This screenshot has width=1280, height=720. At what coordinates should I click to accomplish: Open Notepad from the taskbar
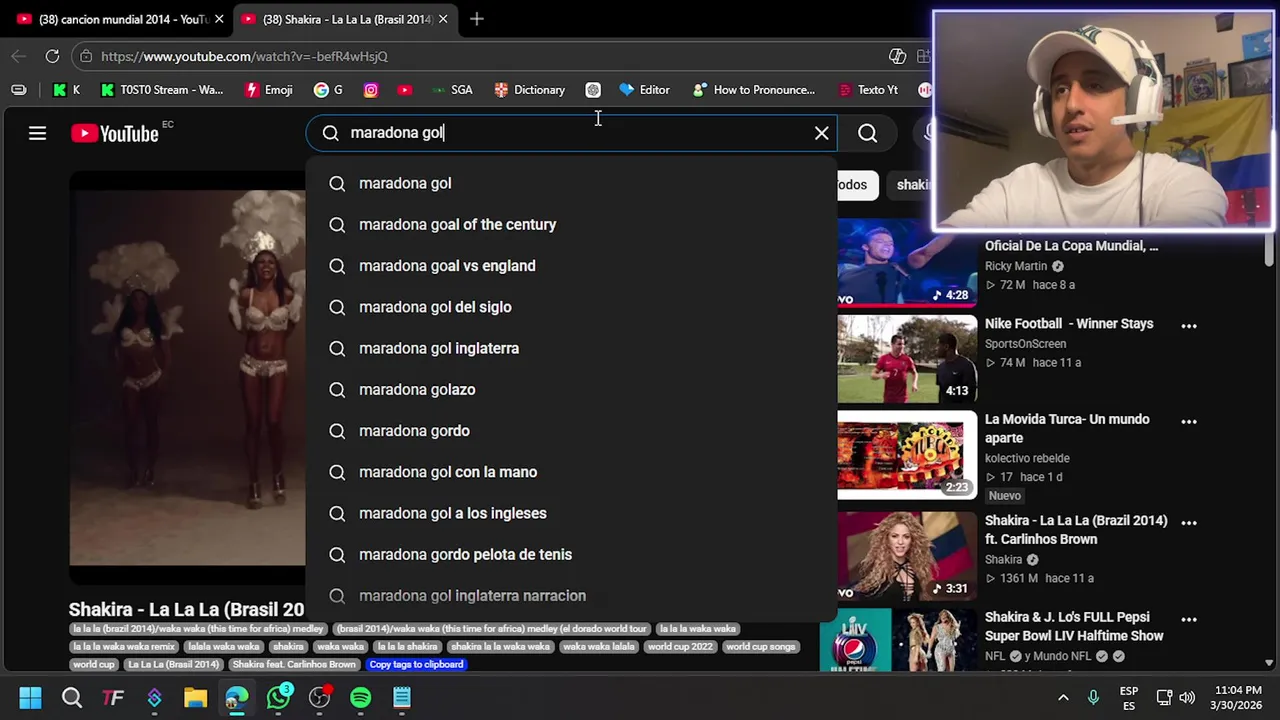pos(402,698)
